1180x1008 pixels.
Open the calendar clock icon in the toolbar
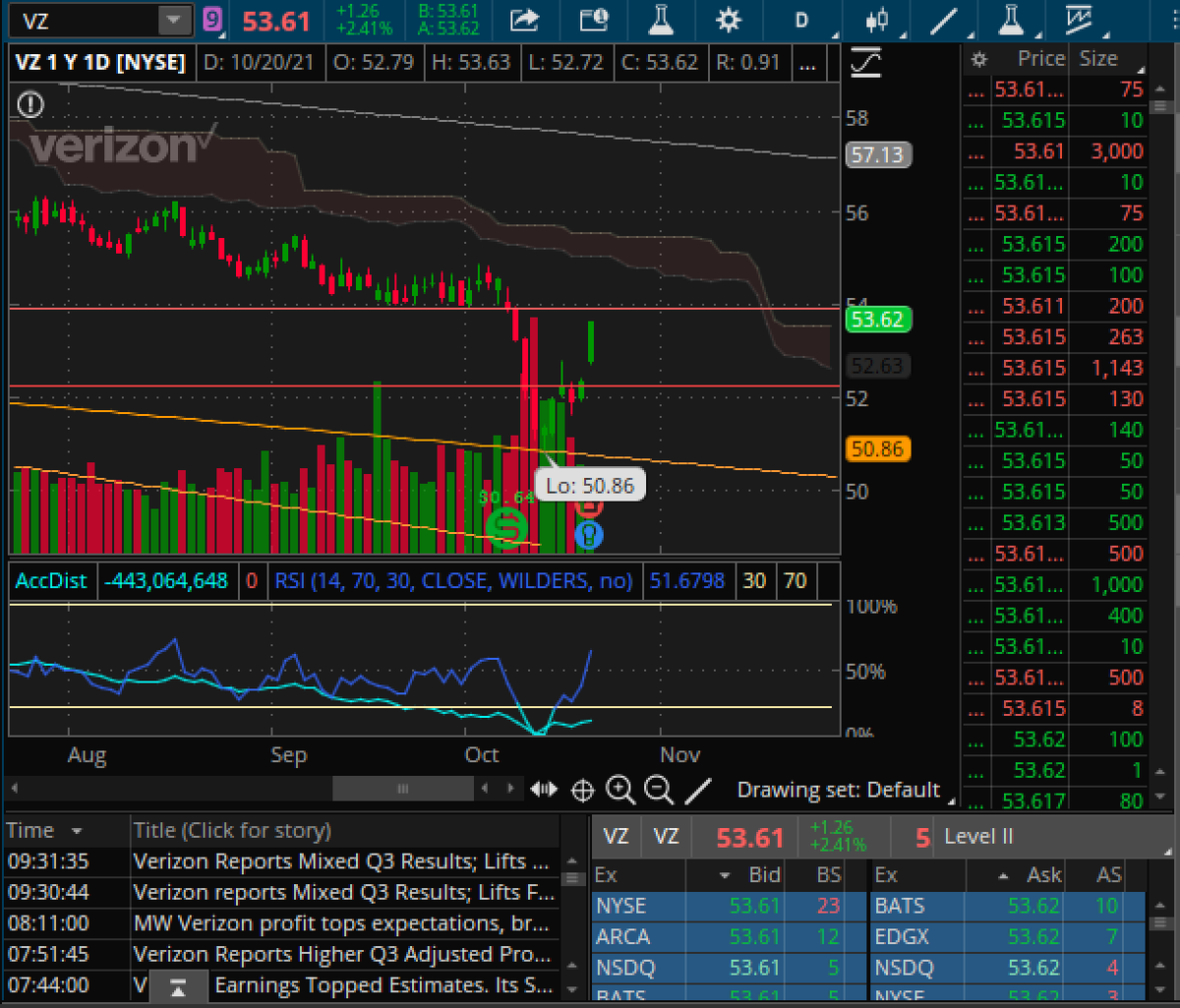[593, 20]
